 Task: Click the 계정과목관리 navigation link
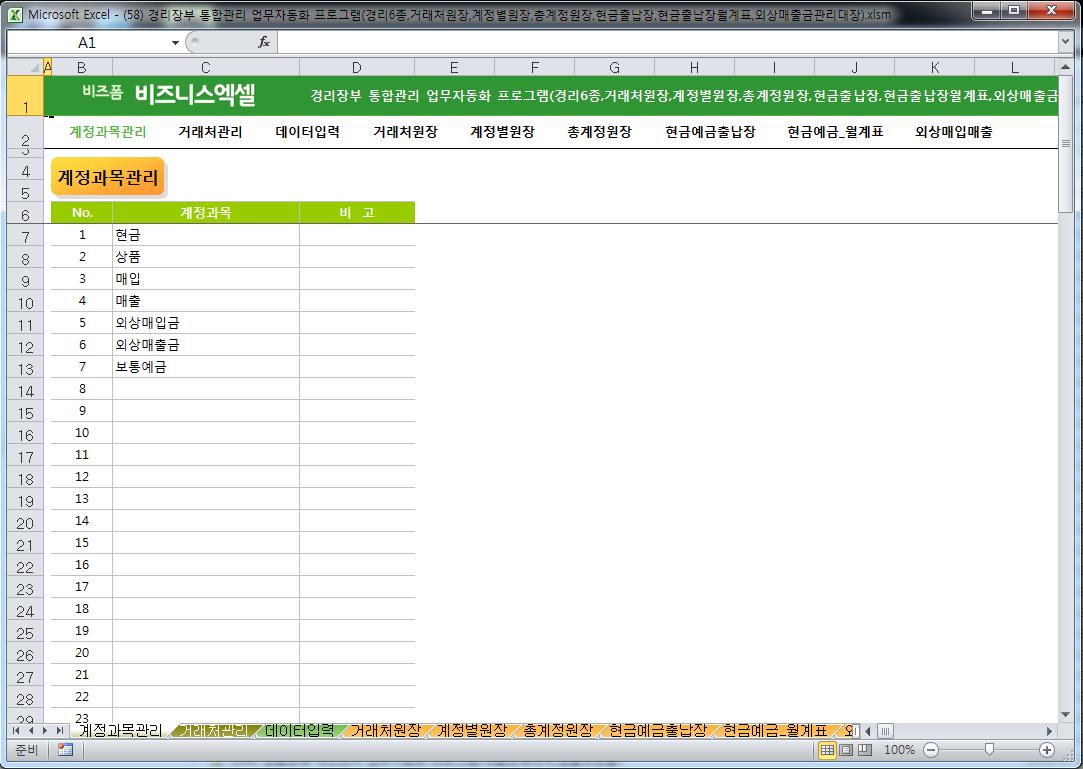pyautogui.click(x=108, y=132)
